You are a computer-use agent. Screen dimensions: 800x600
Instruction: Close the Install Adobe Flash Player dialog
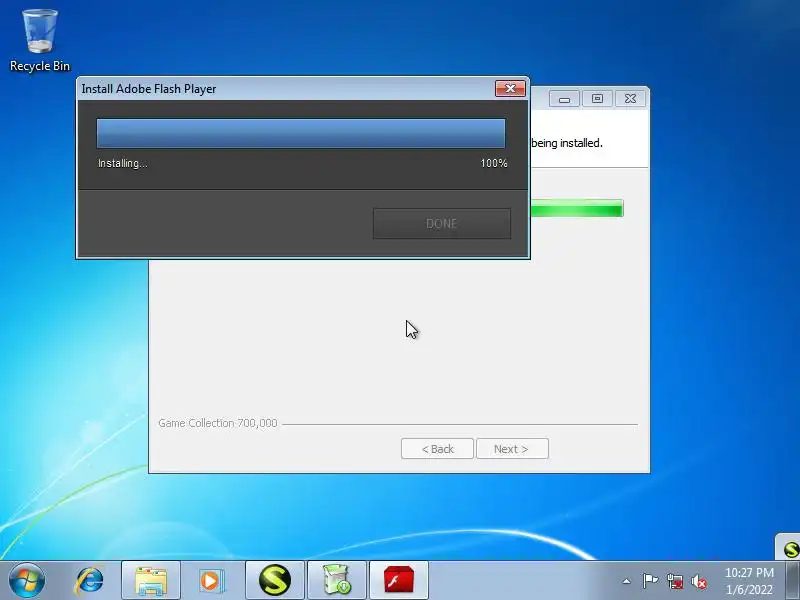(x=510, y=88)
